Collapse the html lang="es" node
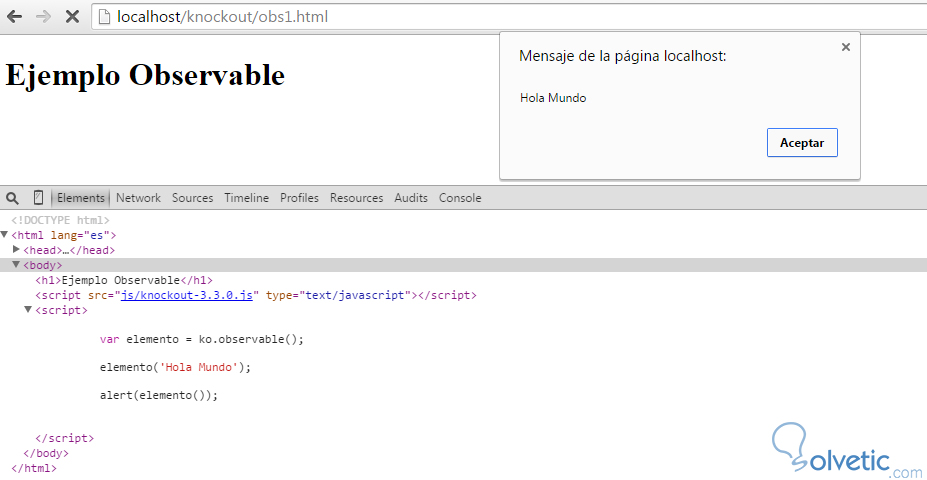 pos(5,235)
